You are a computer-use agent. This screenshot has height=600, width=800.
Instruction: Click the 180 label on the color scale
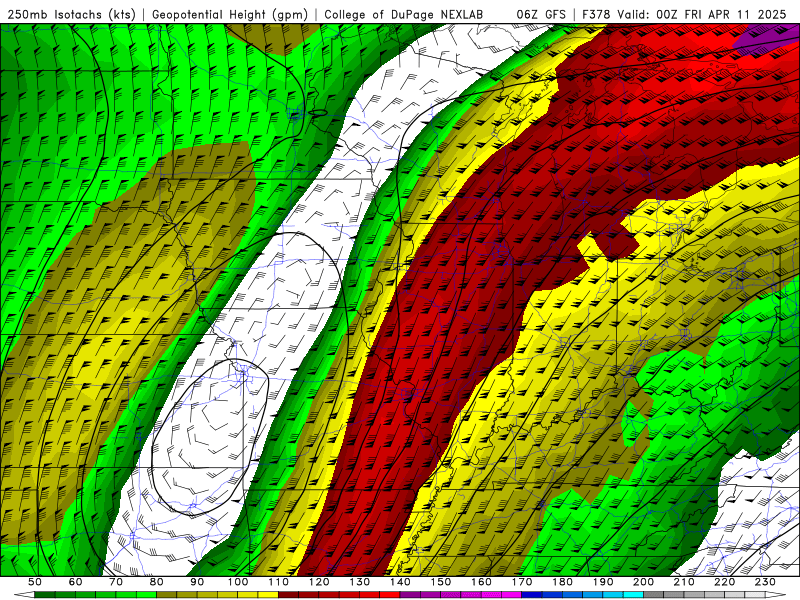pos(562,582)
